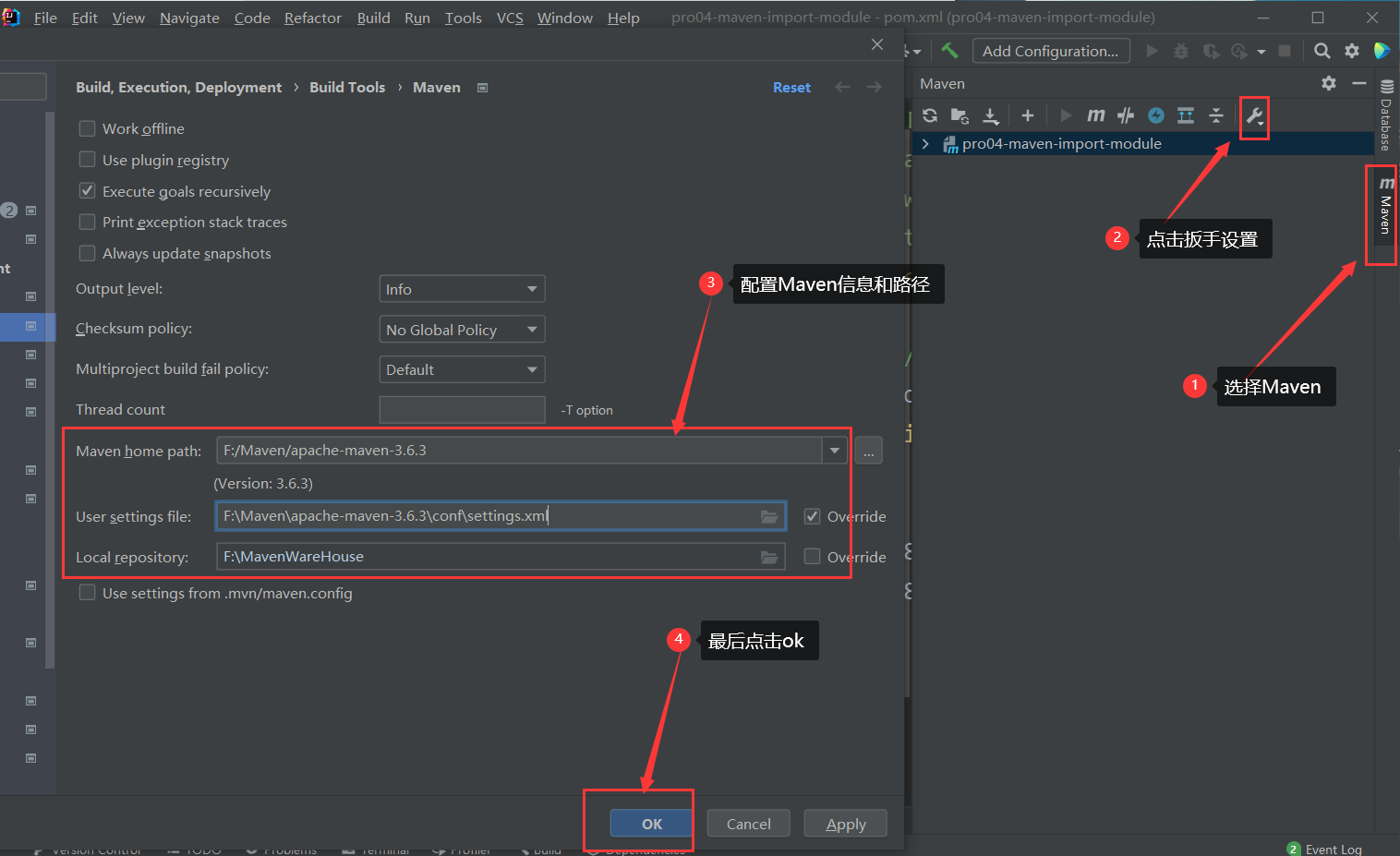Switch to Database side tab
This screenshot has width=1400, height=856.
click(x=1386, y=116)
